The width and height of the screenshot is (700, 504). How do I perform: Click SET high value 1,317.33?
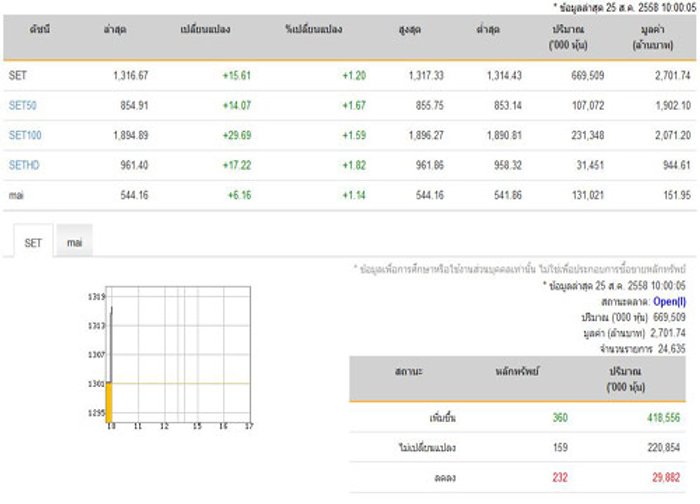tap(426, 75)
